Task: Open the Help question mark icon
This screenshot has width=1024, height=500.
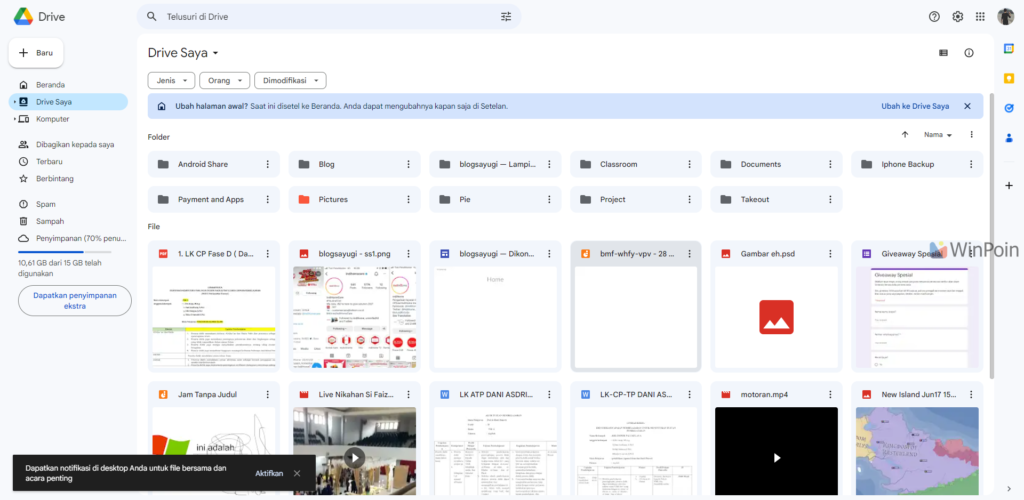Action: (934, 17)
